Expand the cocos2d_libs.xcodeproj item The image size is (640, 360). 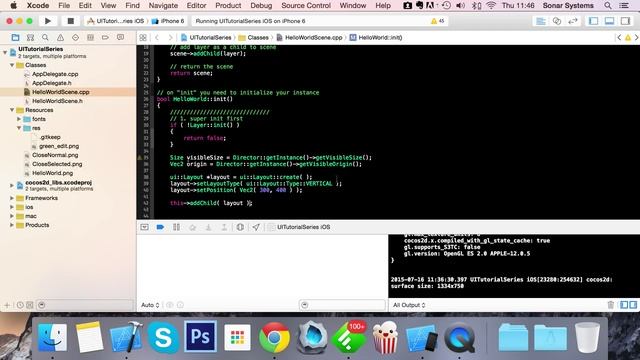click(12, 186)
